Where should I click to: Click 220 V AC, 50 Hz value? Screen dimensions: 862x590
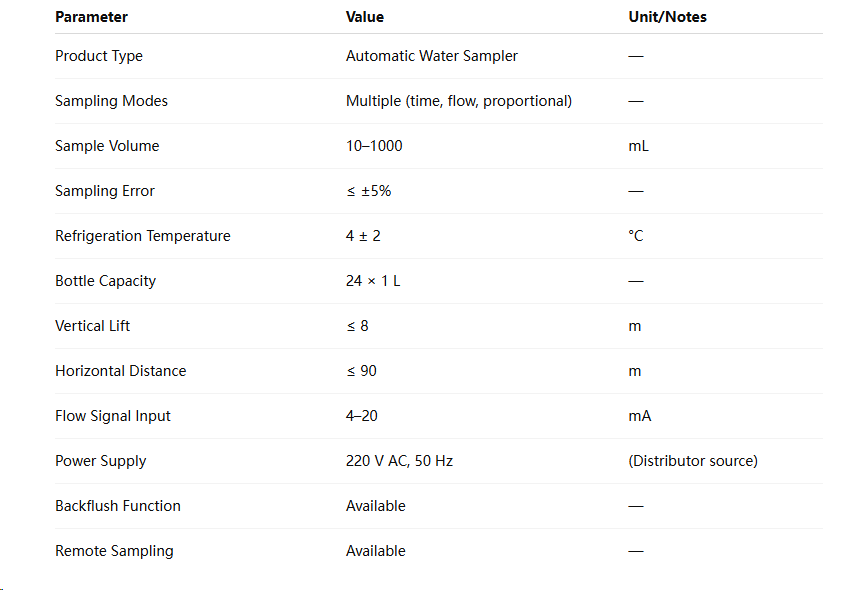tap(399, 461)
